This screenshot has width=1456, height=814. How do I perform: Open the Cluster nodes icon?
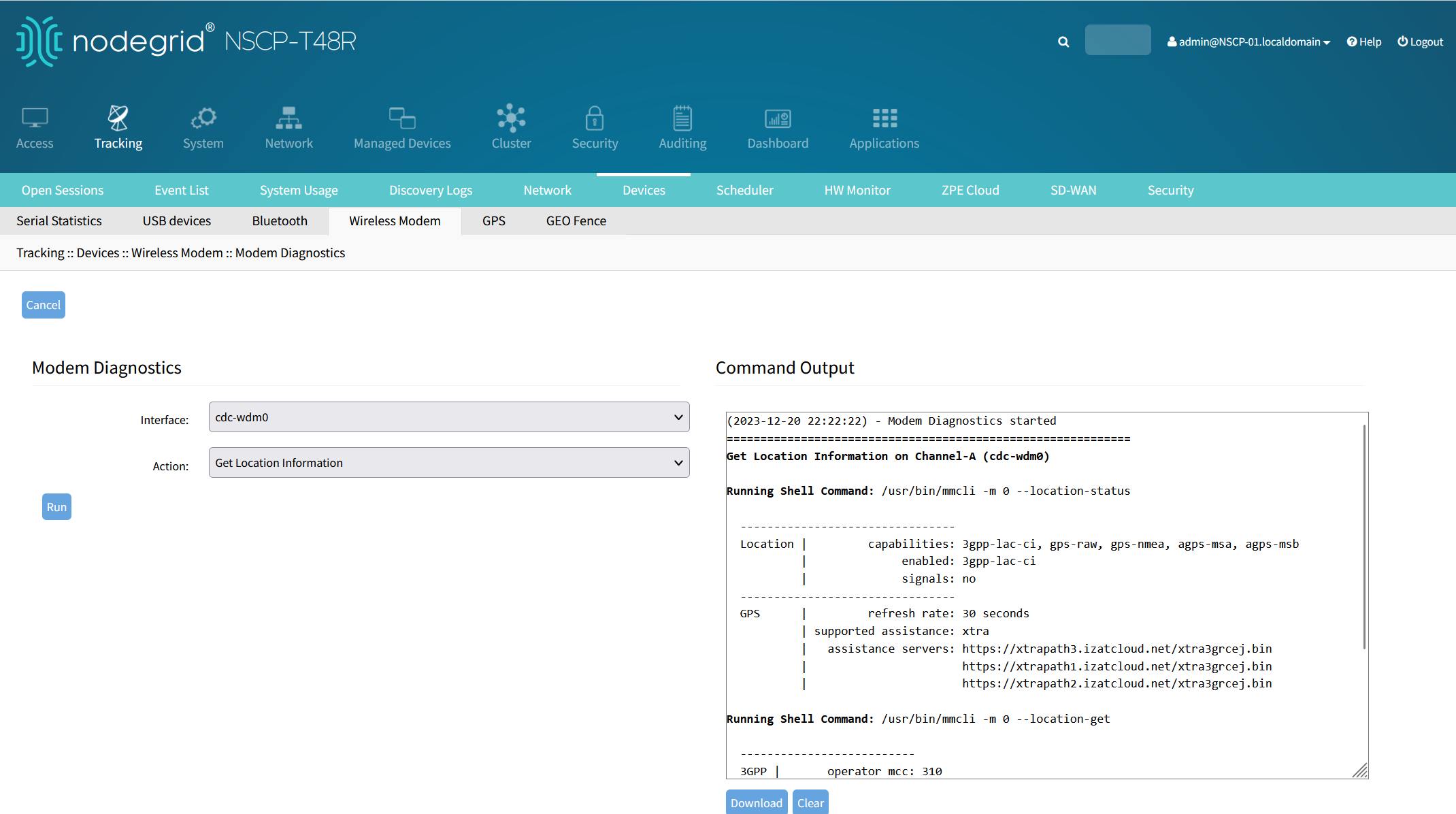click(511, 118)
